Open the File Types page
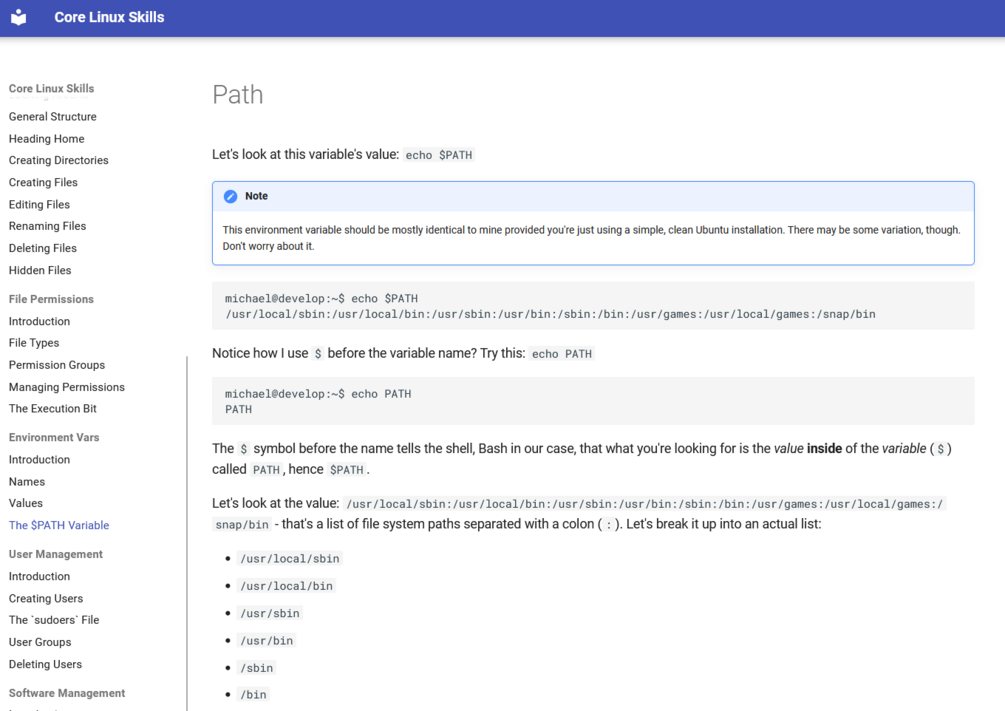The height and width of the screenshot is (711, 1005). [x=34, y=343]
